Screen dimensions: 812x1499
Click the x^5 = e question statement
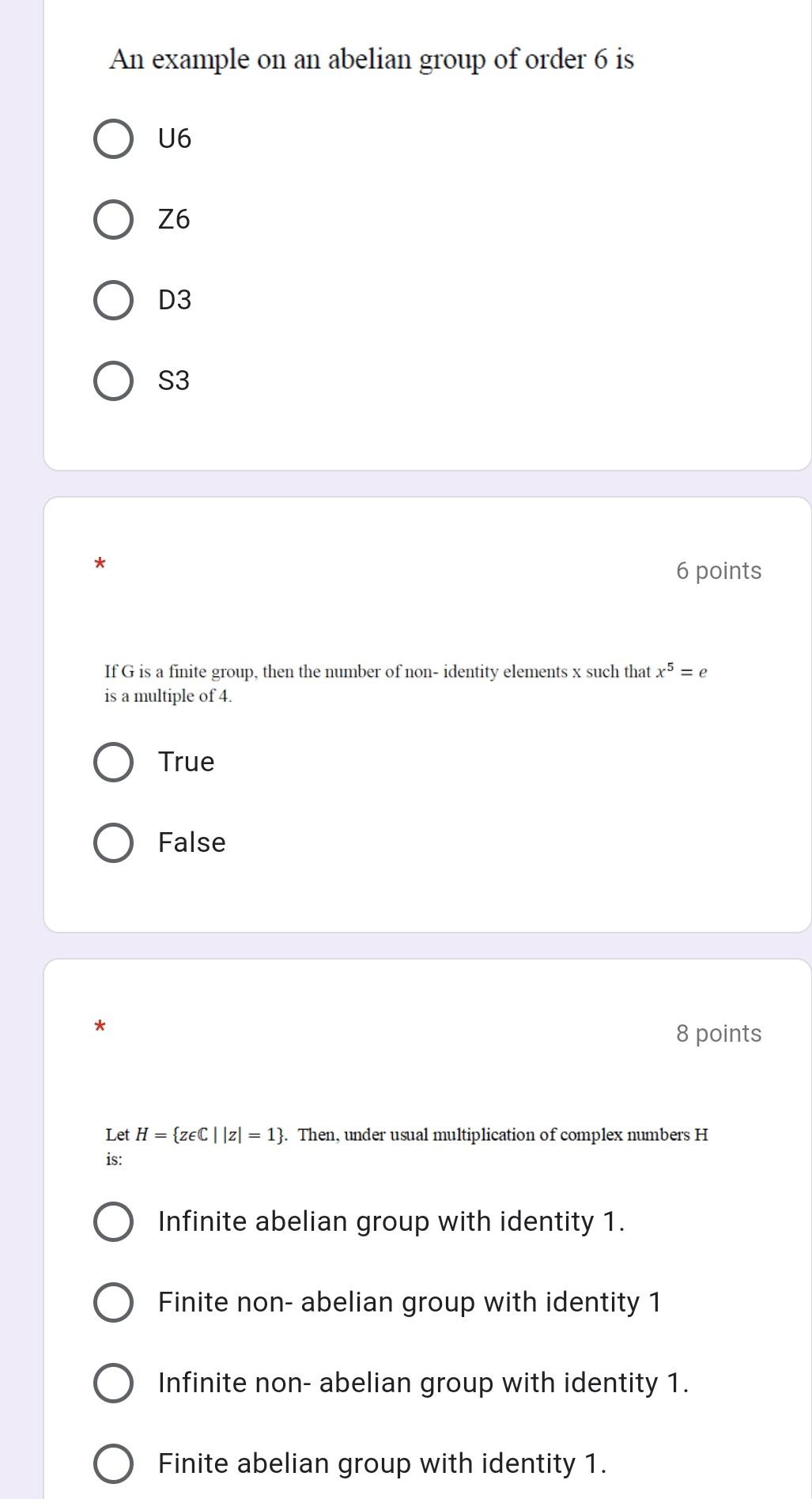[x=403, y=684]
